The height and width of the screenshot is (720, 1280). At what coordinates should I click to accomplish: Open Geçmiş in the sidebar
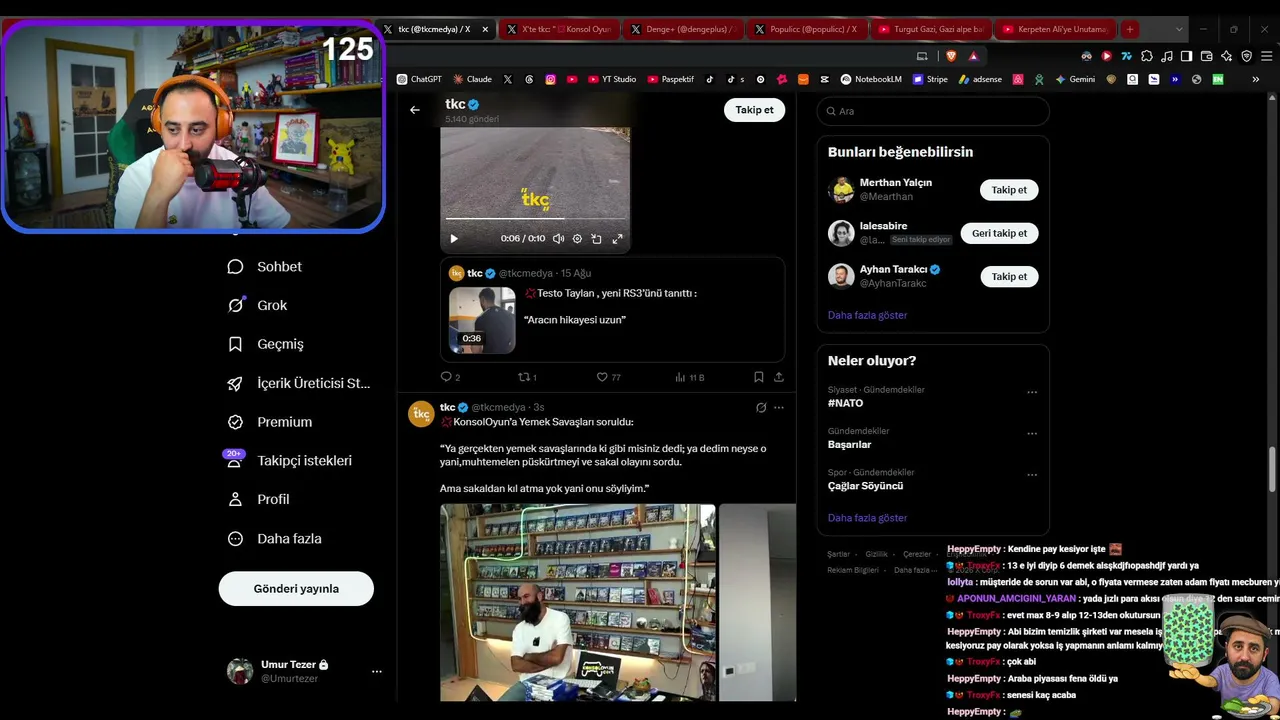tap(266, 344)
